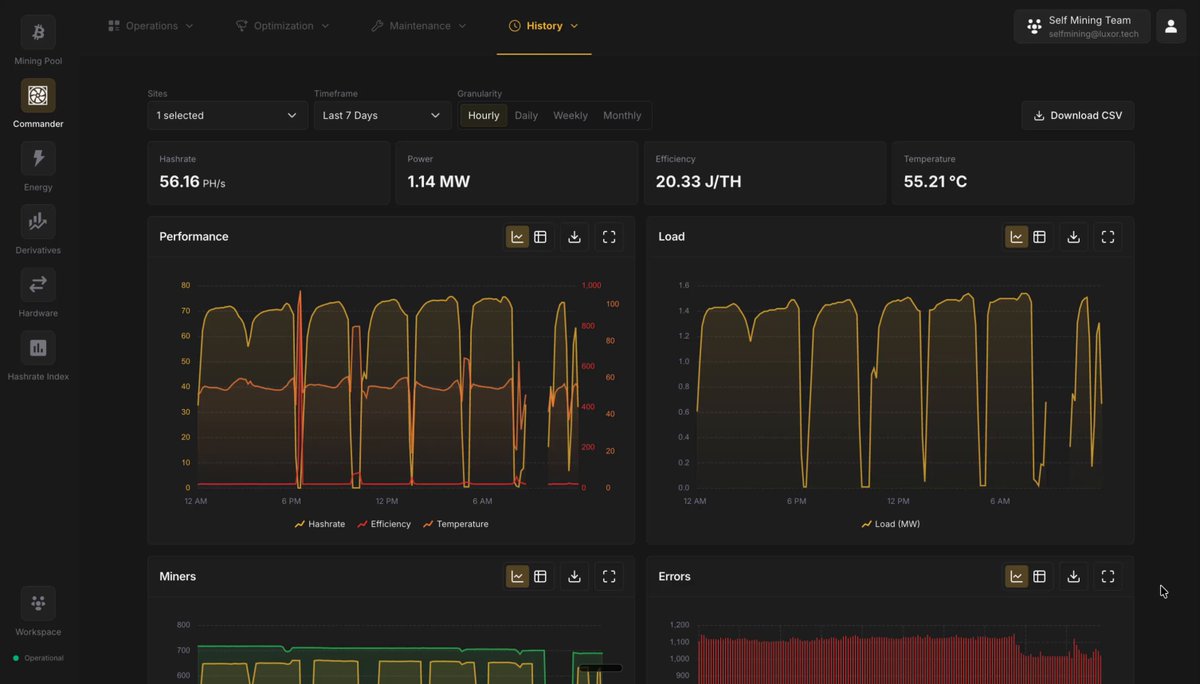Toggle the Hashrate legend series
This screenshot has height=684, width=1200.
point(320,524)
